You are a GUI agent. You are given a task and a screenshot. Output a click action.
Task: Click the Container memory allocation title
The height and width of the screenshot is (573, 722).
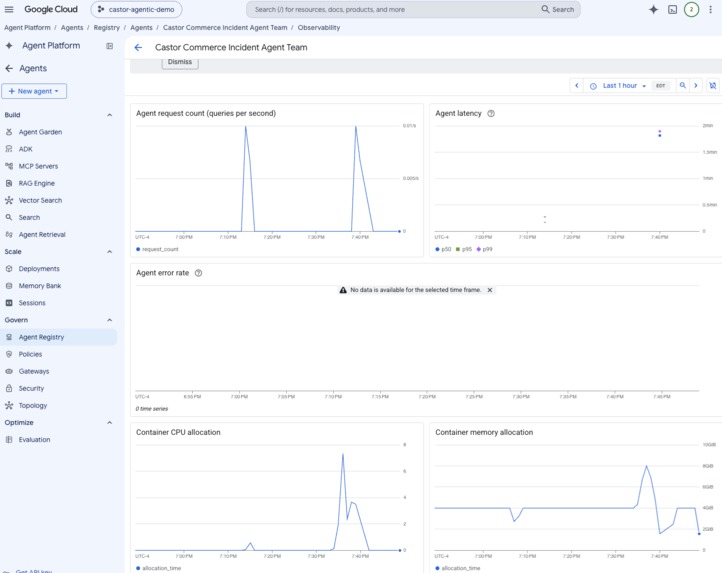pos(484,433)
